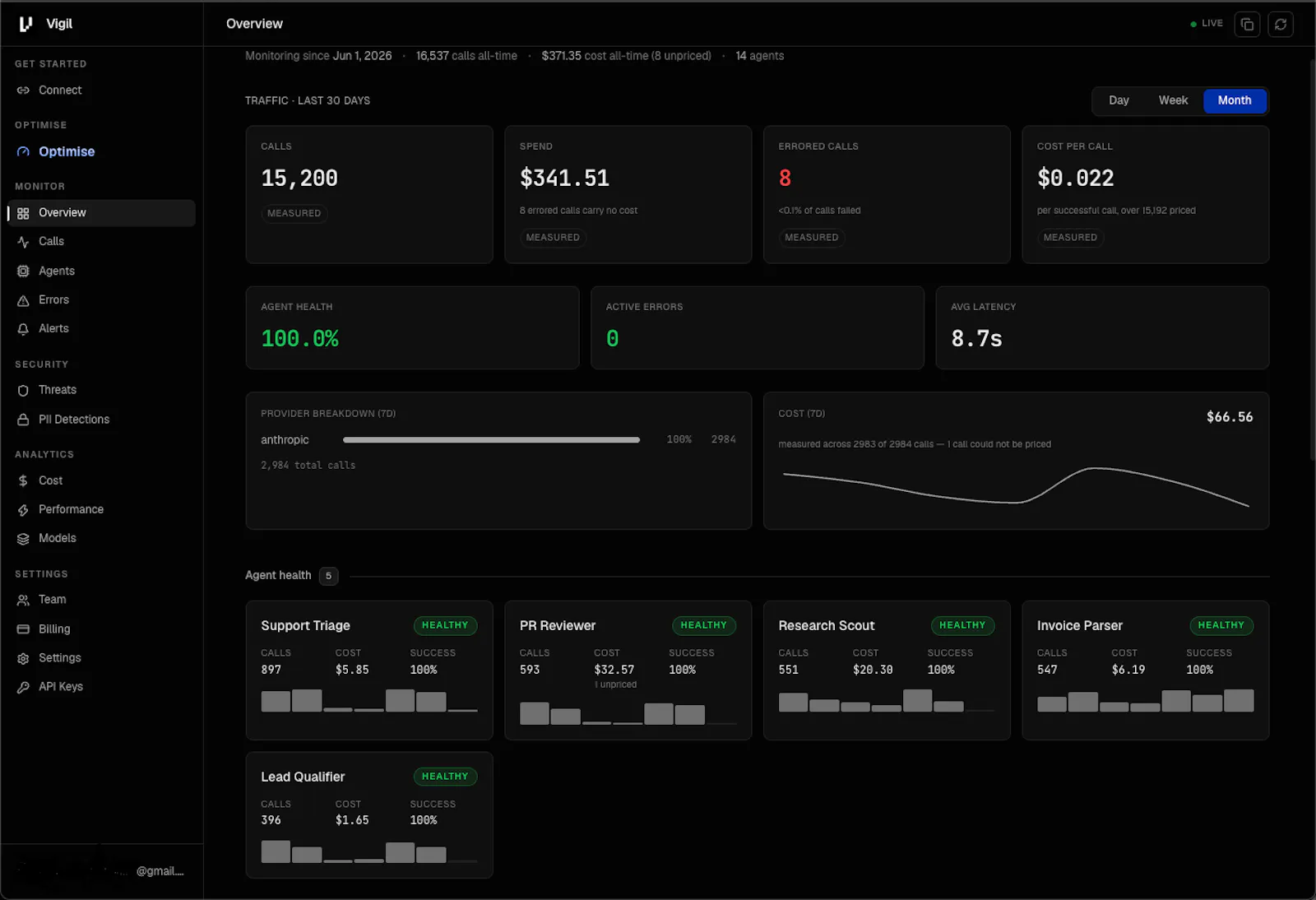This screenshot has width=1316, height=900.
Task: Click the PII Detections lock icon
Action: pyautogui.click(x=23, y=420)
